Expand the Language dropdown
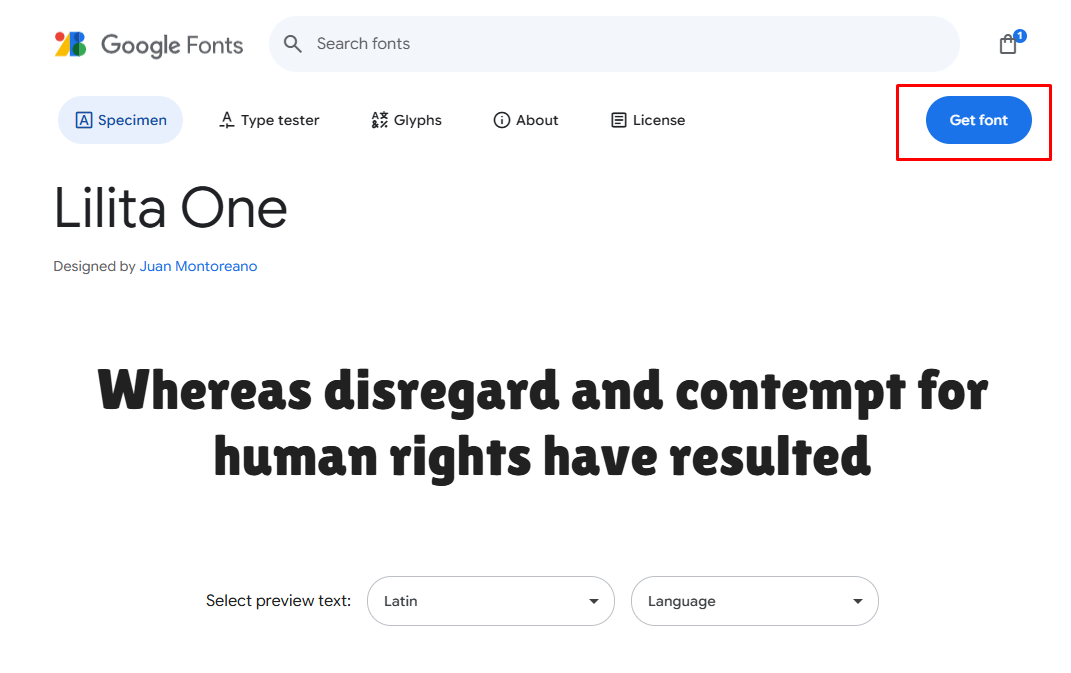The image size is (1071, 673). 755,601
